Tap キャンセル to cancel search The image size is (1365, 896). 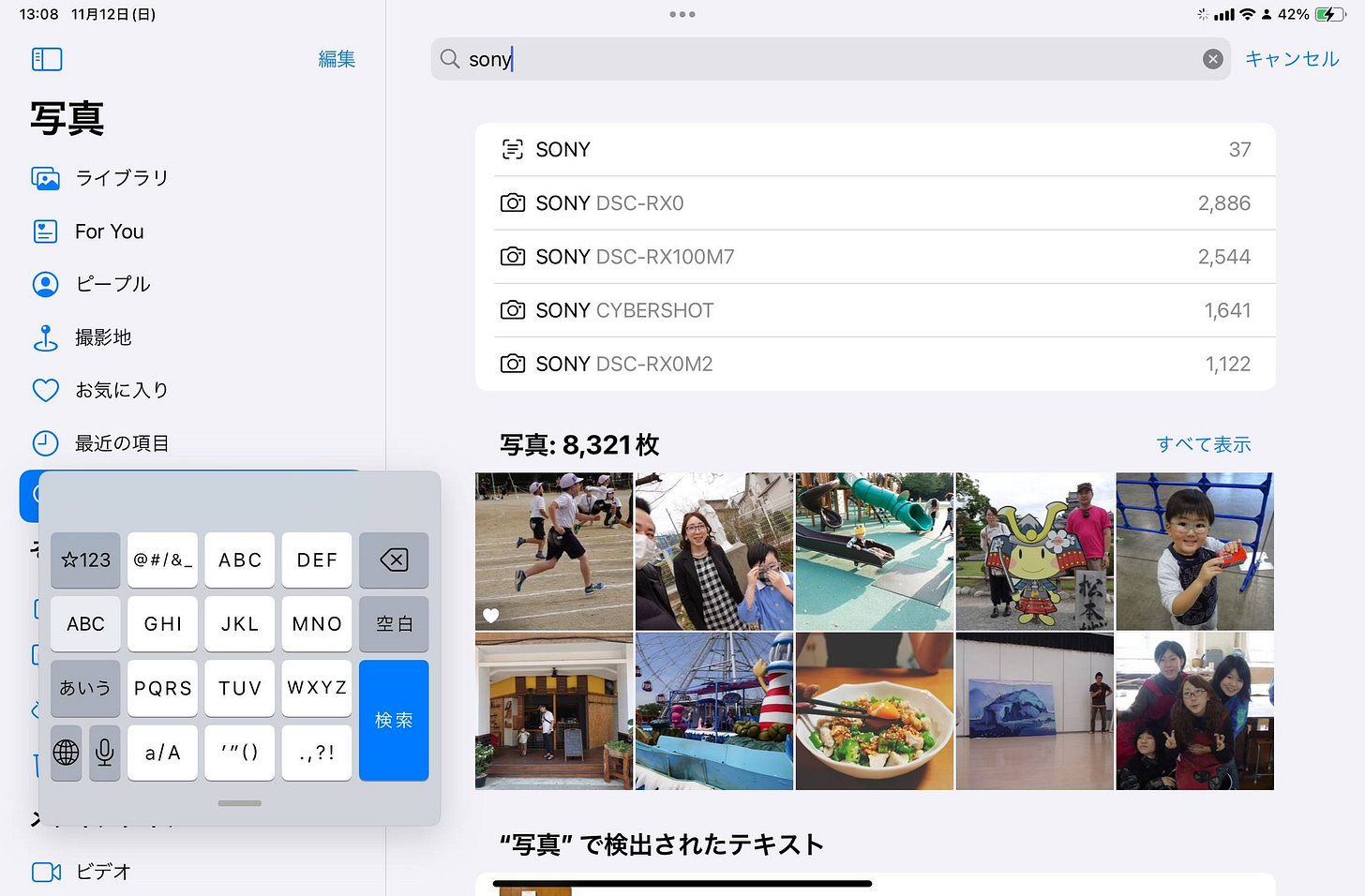tap(1292, 59)
